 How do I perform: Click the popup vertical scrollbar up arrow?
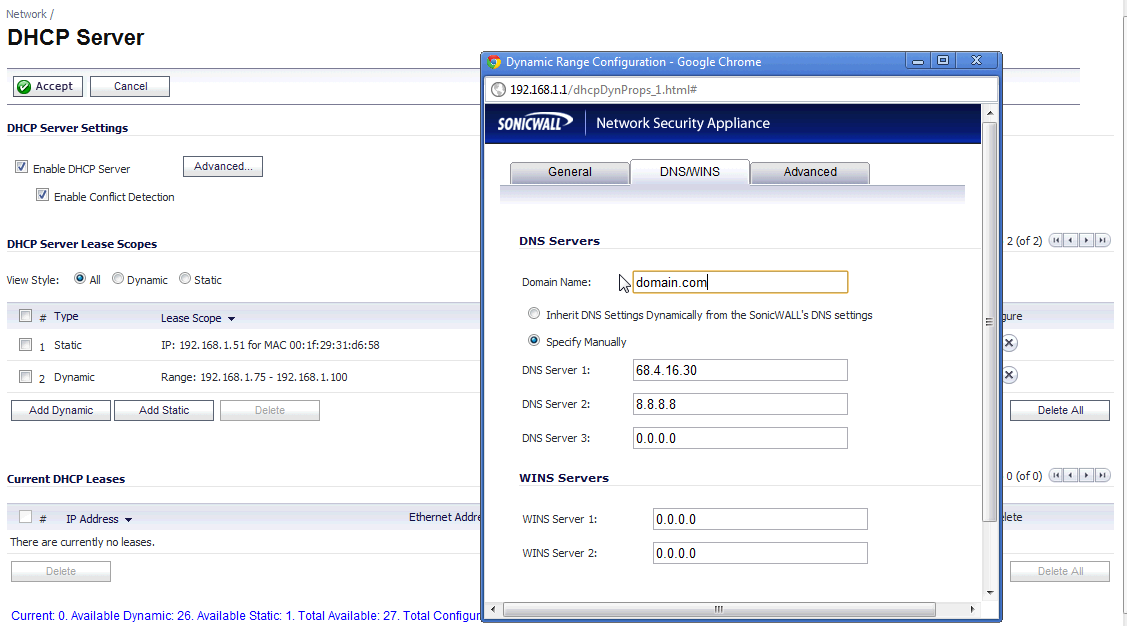point(990,114)
